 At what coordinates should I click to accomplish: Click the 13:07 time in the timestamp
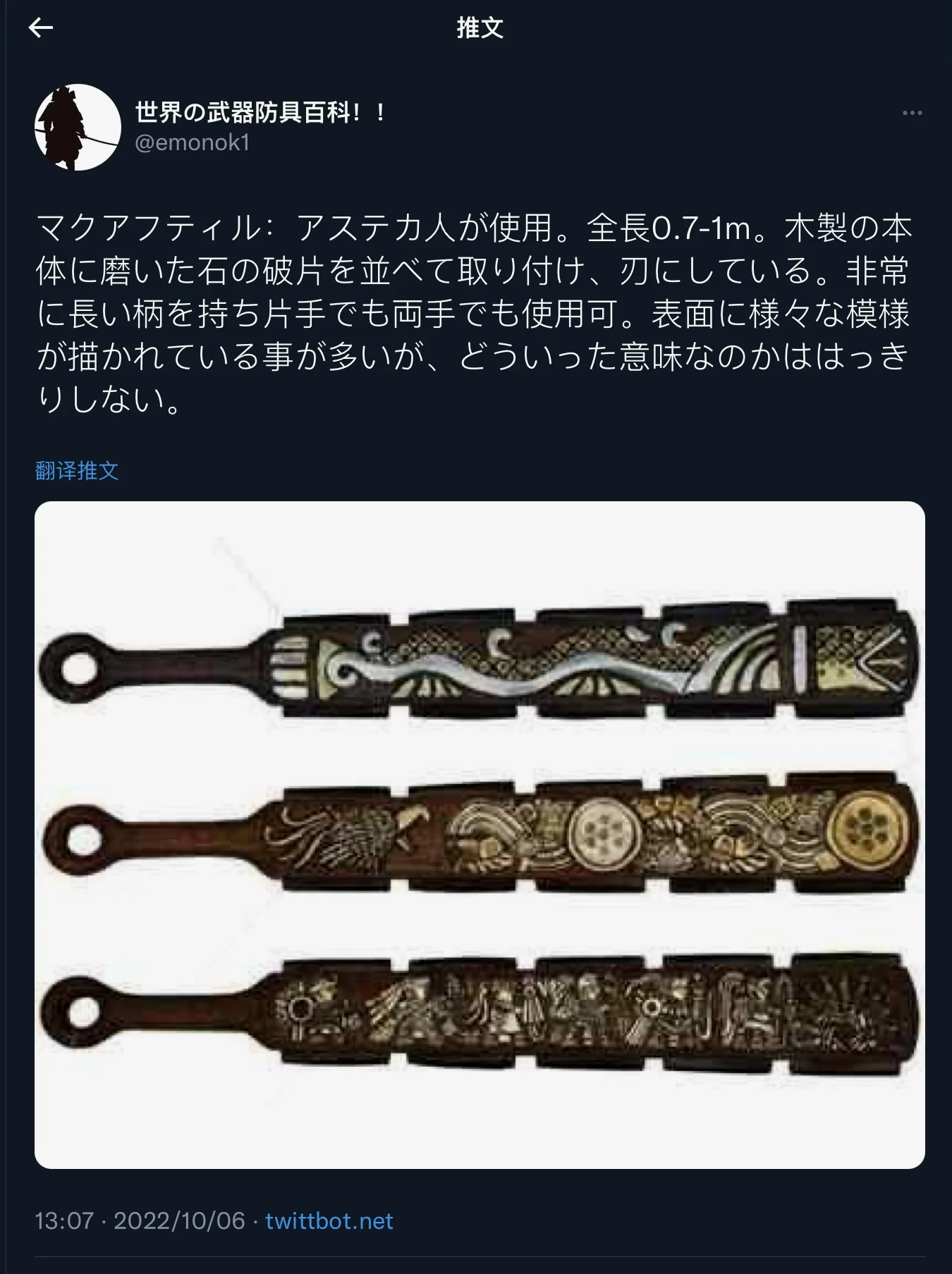(64, 1220)
